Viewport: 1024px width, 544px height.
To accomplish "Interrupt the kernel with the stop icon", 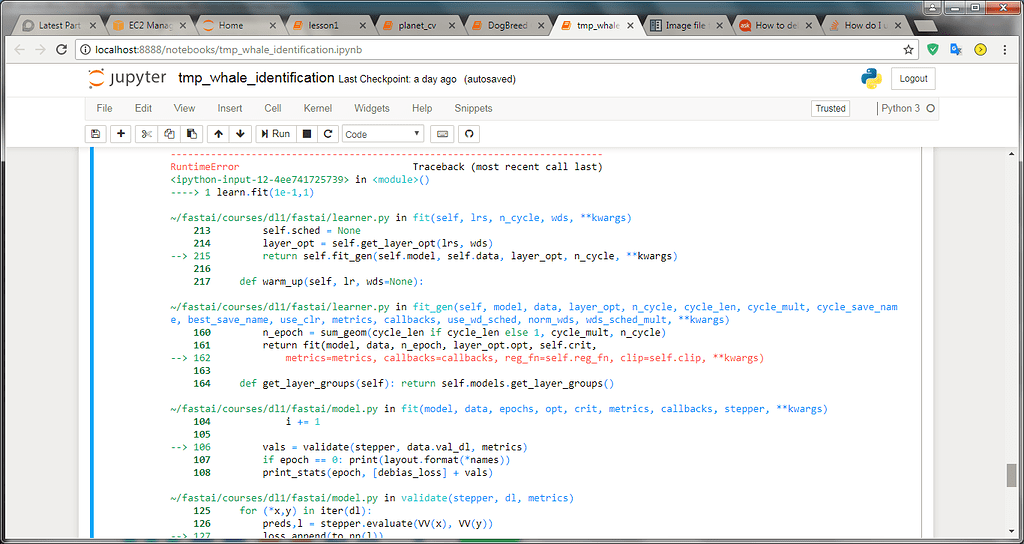I will [307, 134].
